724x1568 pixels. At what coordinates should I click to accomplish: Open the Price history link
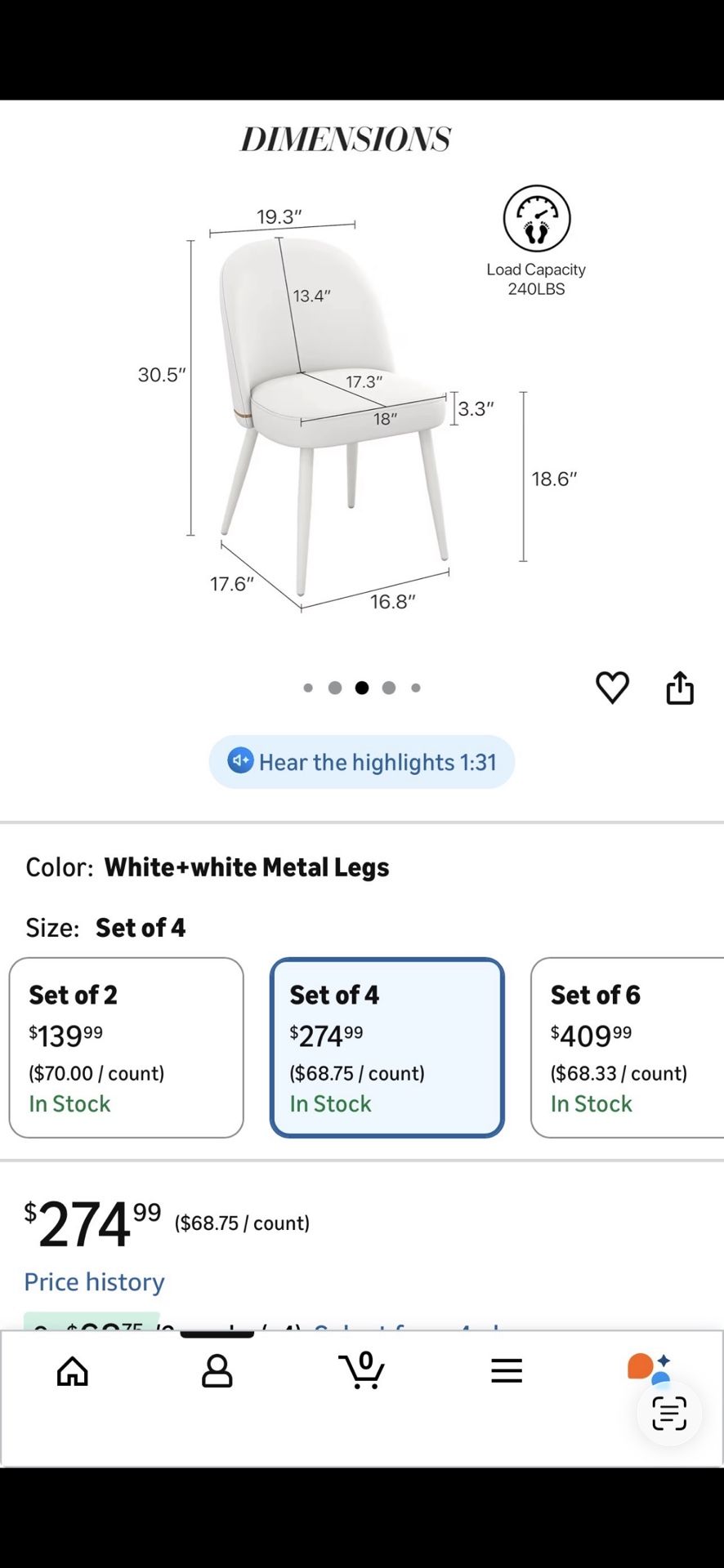coord(94,1281)
